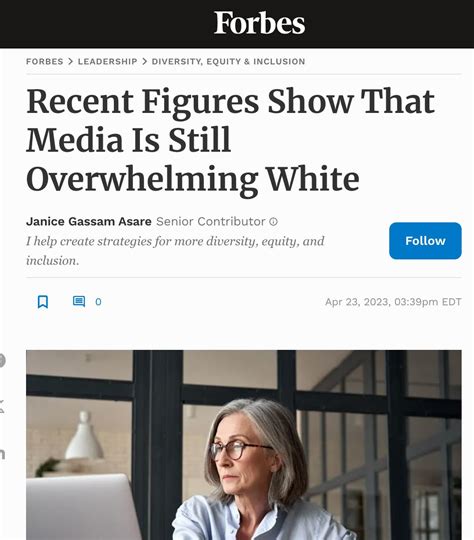Open the FORBES breadcrumb link
The width and height of the screenshot is (474, 540).
point(44,61)
